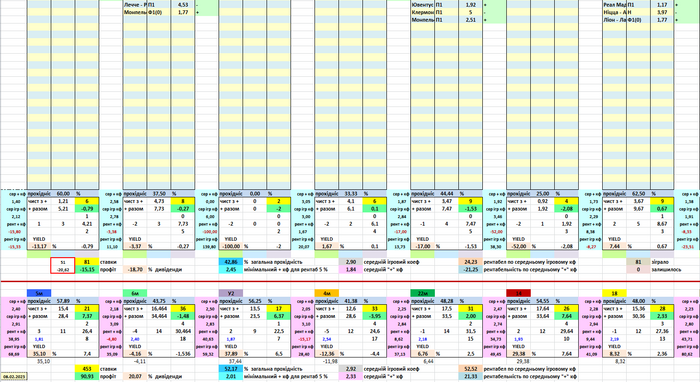This screenshot has height=382, width=700.
Task: Click the 48,28 pass-rate cell
Action: pyautogui.click(x=446, y=301)
